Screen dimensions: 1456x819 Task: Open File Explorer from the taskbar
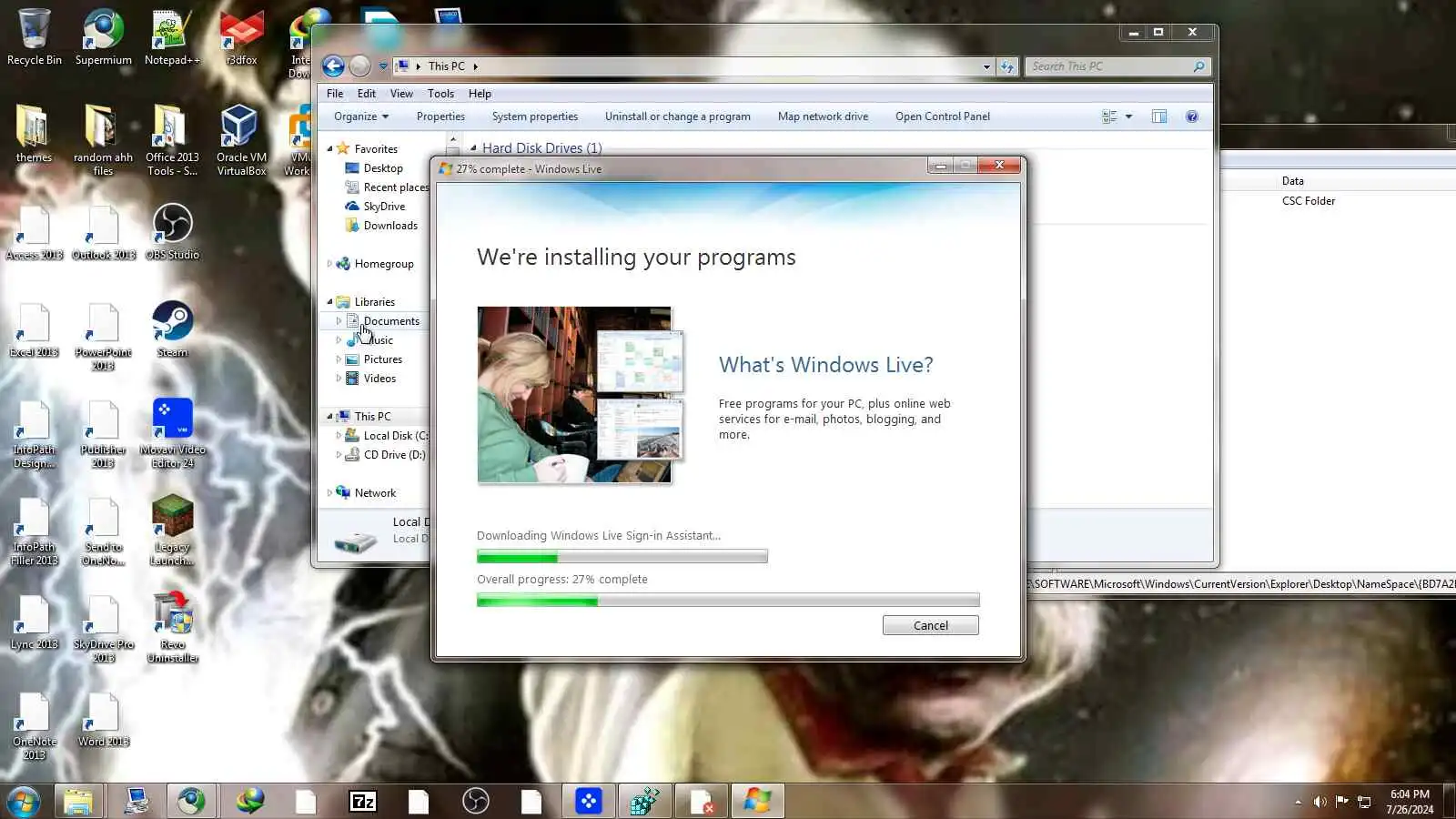tap(78, 801)
